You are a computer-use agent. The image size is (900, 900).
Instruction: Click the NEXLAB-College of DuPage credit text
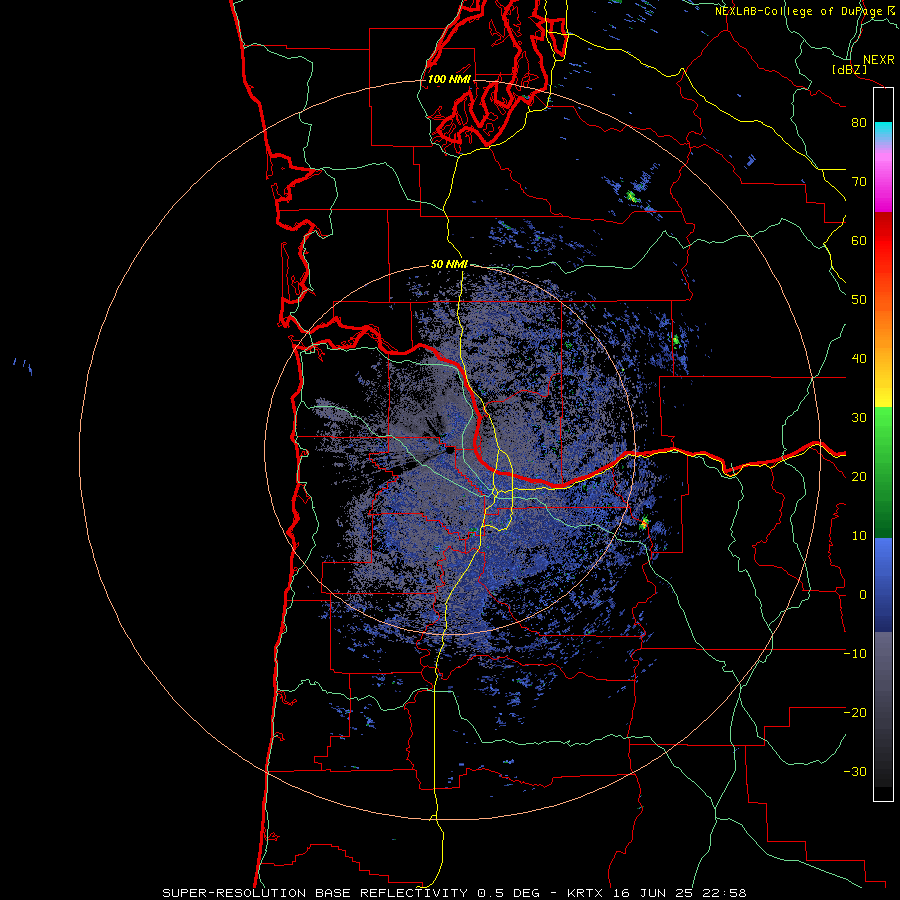(x=799, y=11)
